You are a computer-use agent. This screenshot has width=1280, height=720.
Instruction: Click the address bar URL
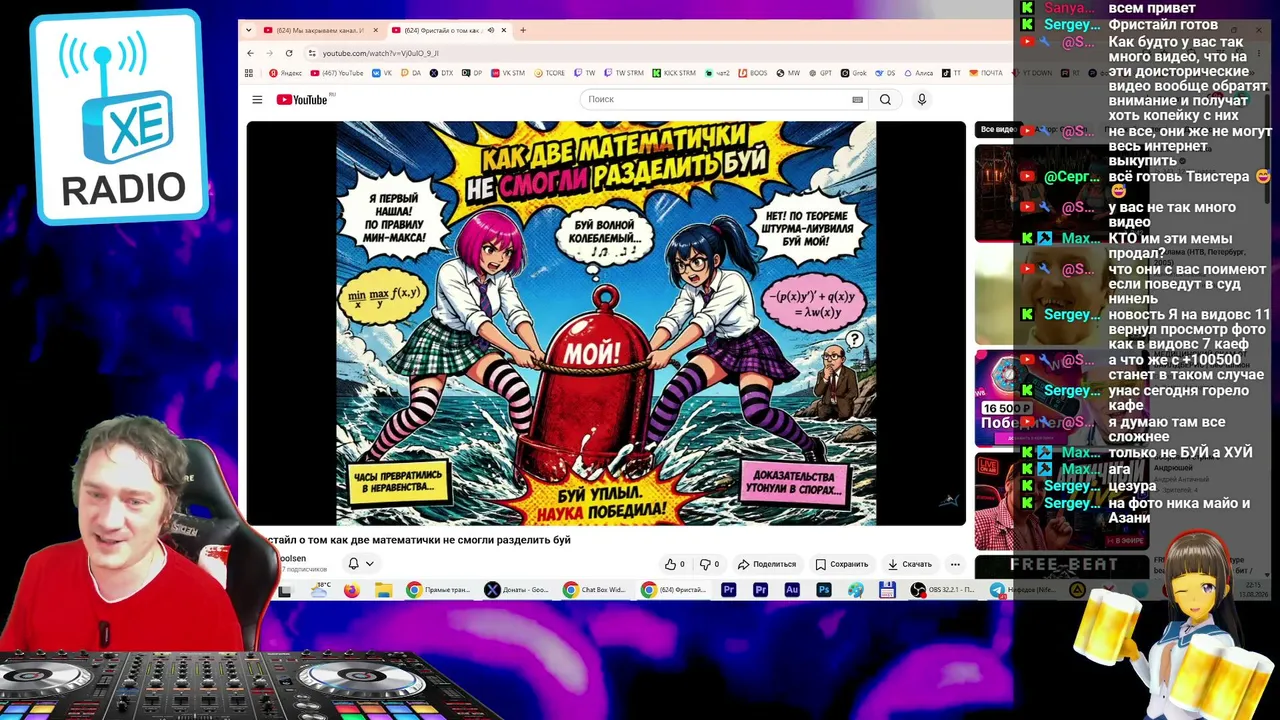380,53
